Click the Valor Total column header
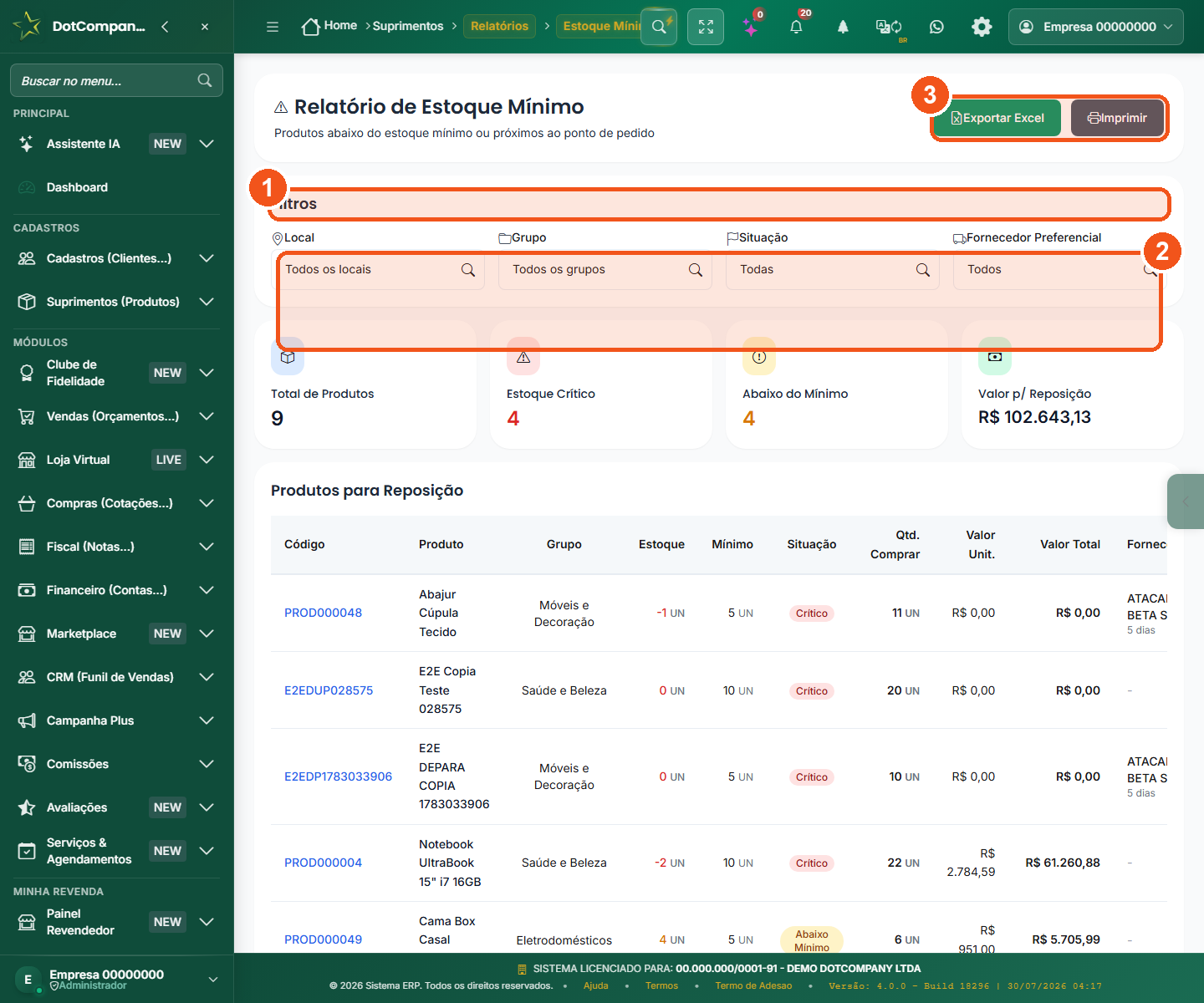Screen dimensions: 1204x1003 (x=1070, y=544)
